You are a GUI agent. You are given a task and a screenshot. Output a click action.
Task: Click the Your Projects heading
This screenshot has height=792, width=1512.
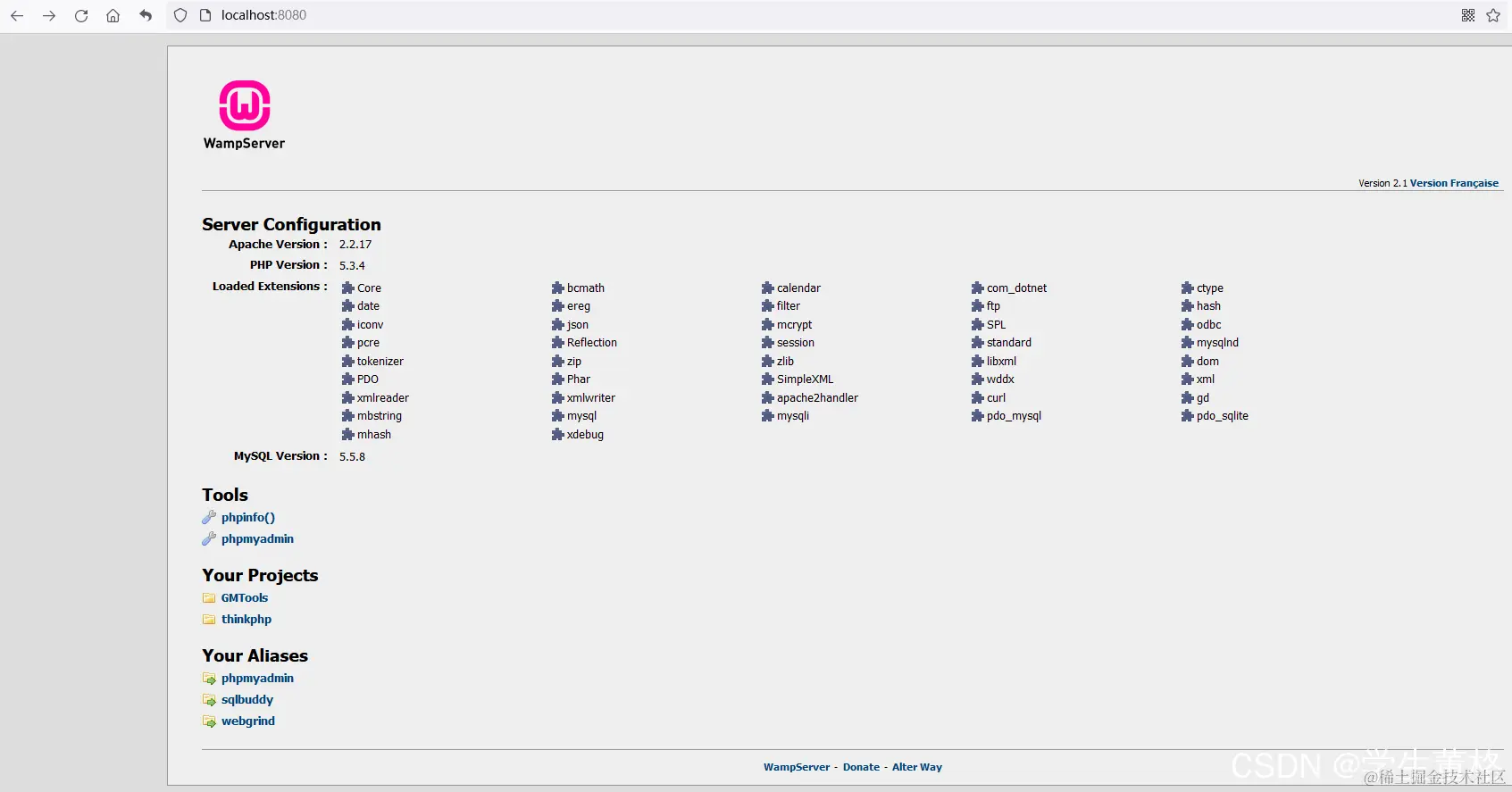tap(260, 575)
